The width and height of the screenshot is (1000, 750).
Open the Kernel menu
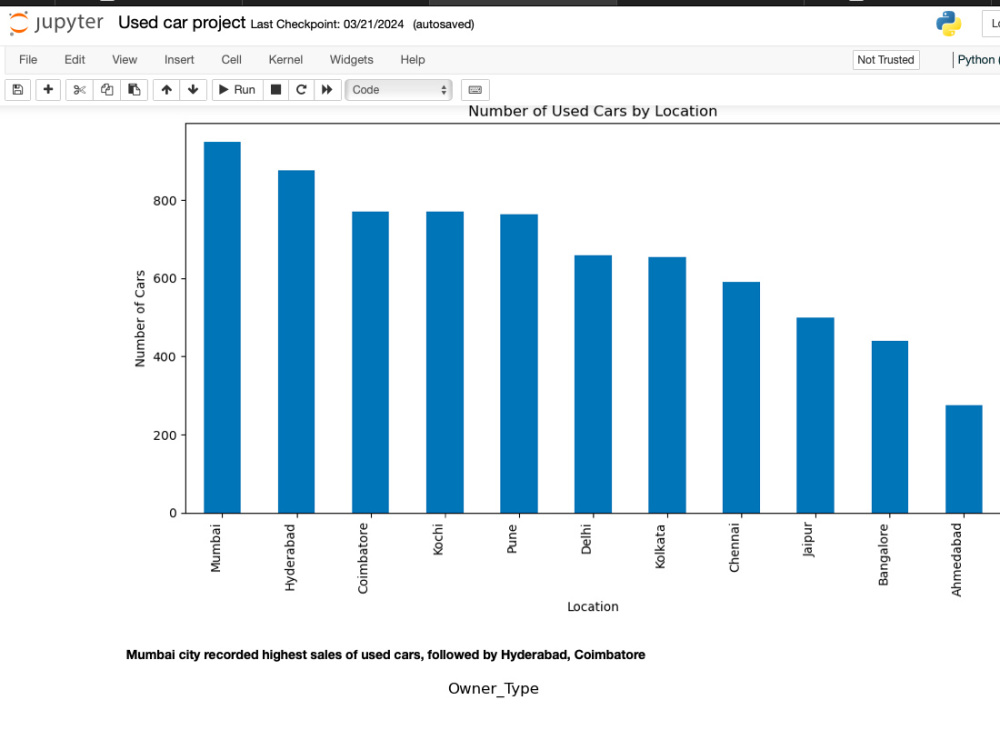coord(286,59)
